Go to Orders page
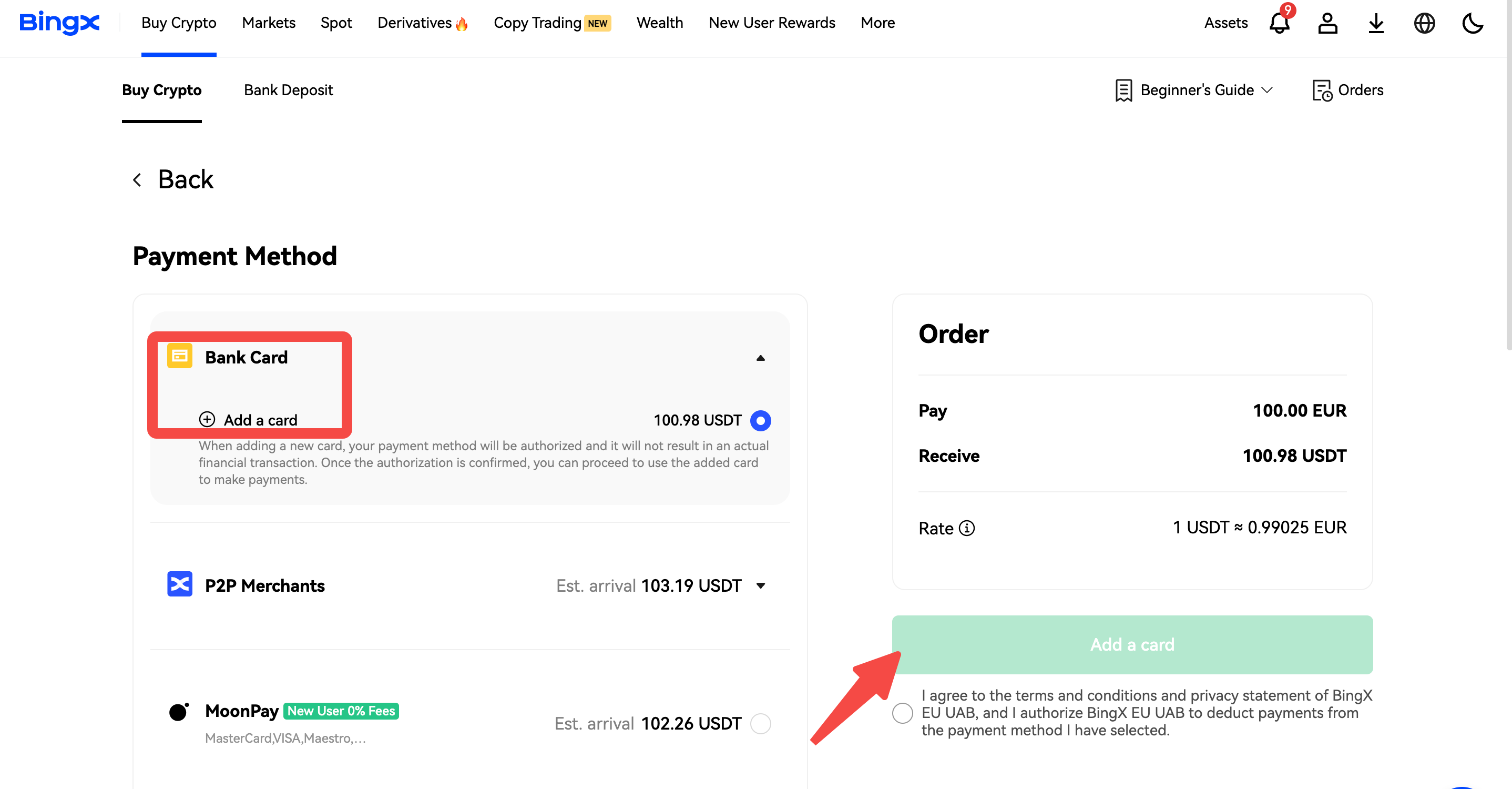 [x=1348, y=90]
